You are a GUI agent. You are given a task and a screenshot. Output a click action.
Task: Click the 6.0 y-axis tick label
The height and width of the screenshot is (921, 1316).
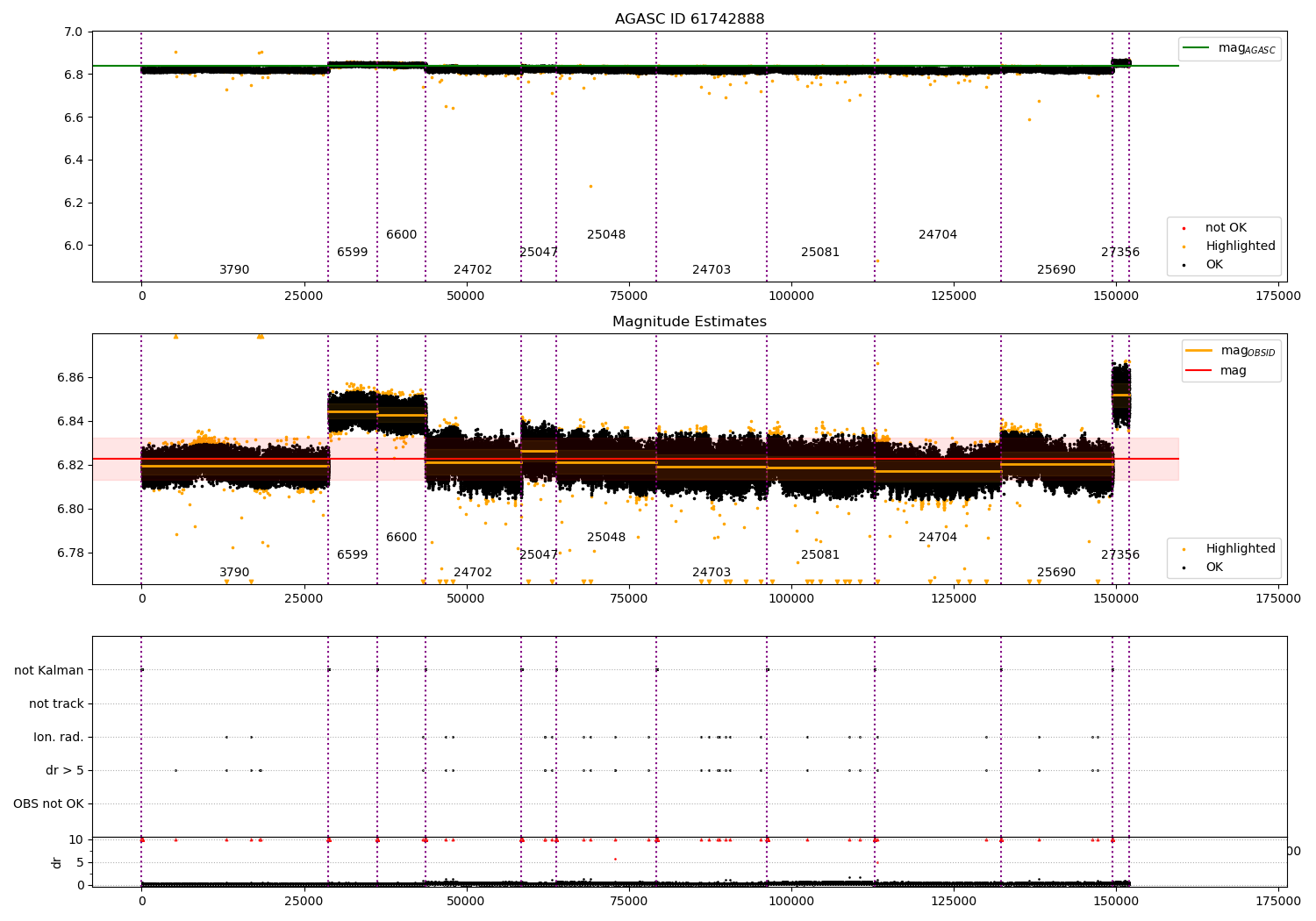(75, 246)
